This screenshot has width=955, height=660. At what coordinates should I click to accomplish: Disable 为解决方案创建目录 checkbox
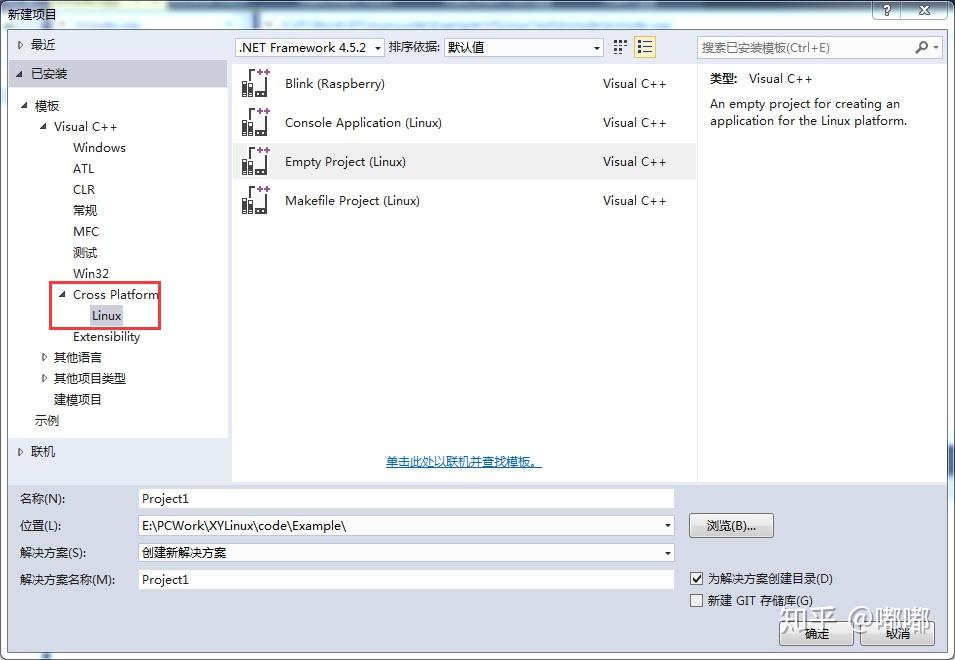tap(697, 579)
